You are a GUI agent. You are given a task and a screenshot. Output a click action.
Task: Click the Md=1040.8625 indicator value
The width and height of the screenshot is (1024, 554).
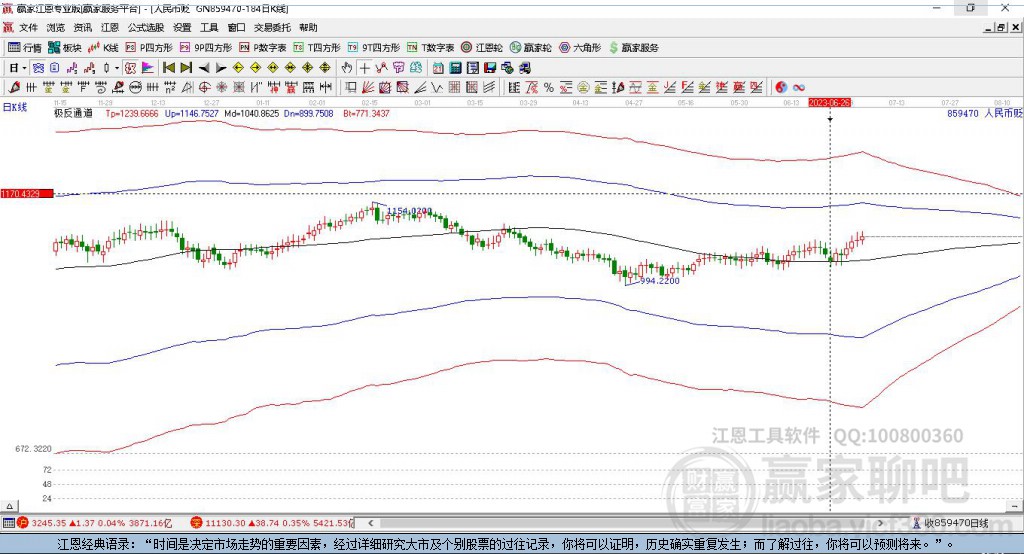pos(251,113)
